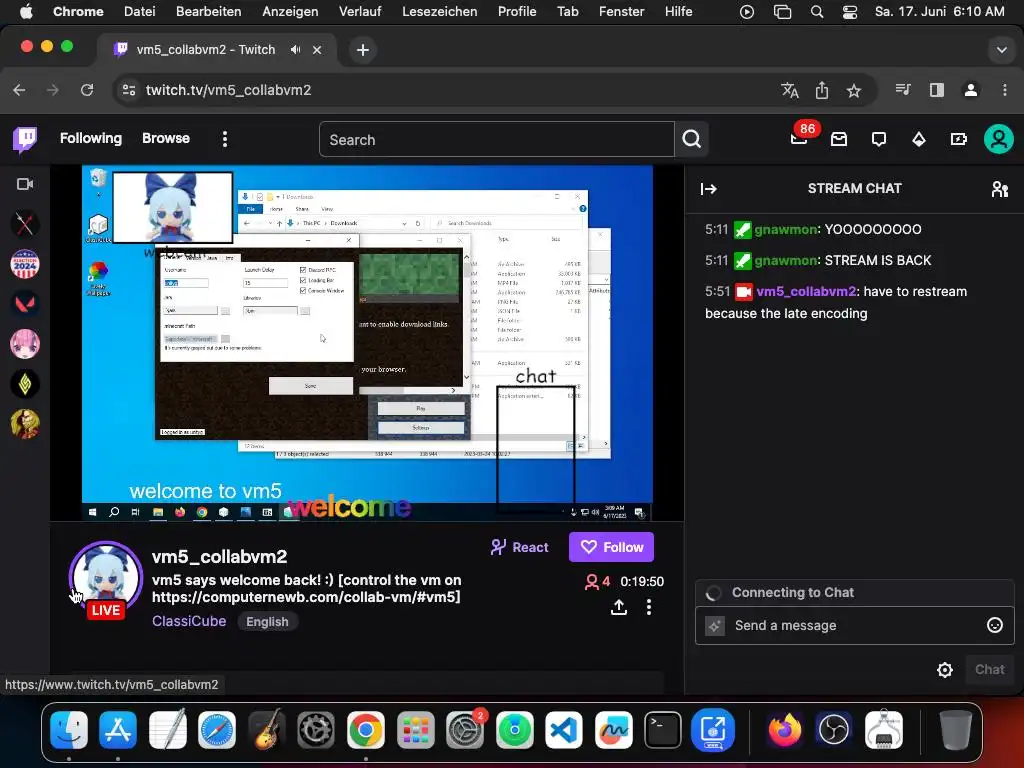Click the English language tag
This screenshot has height=768, width=1024.
coord(267,622)
